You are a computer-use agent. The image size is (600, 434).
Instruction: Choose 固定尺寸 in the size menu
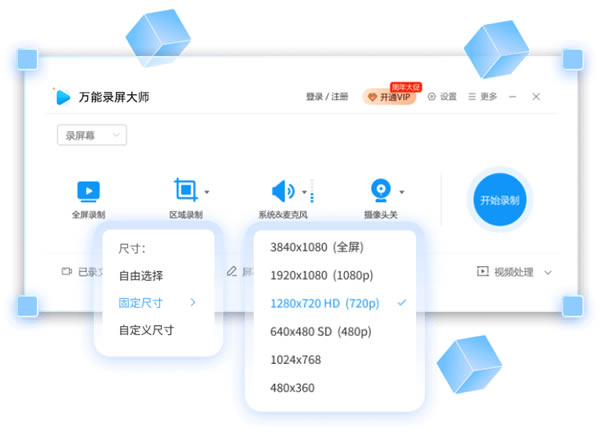141,303
